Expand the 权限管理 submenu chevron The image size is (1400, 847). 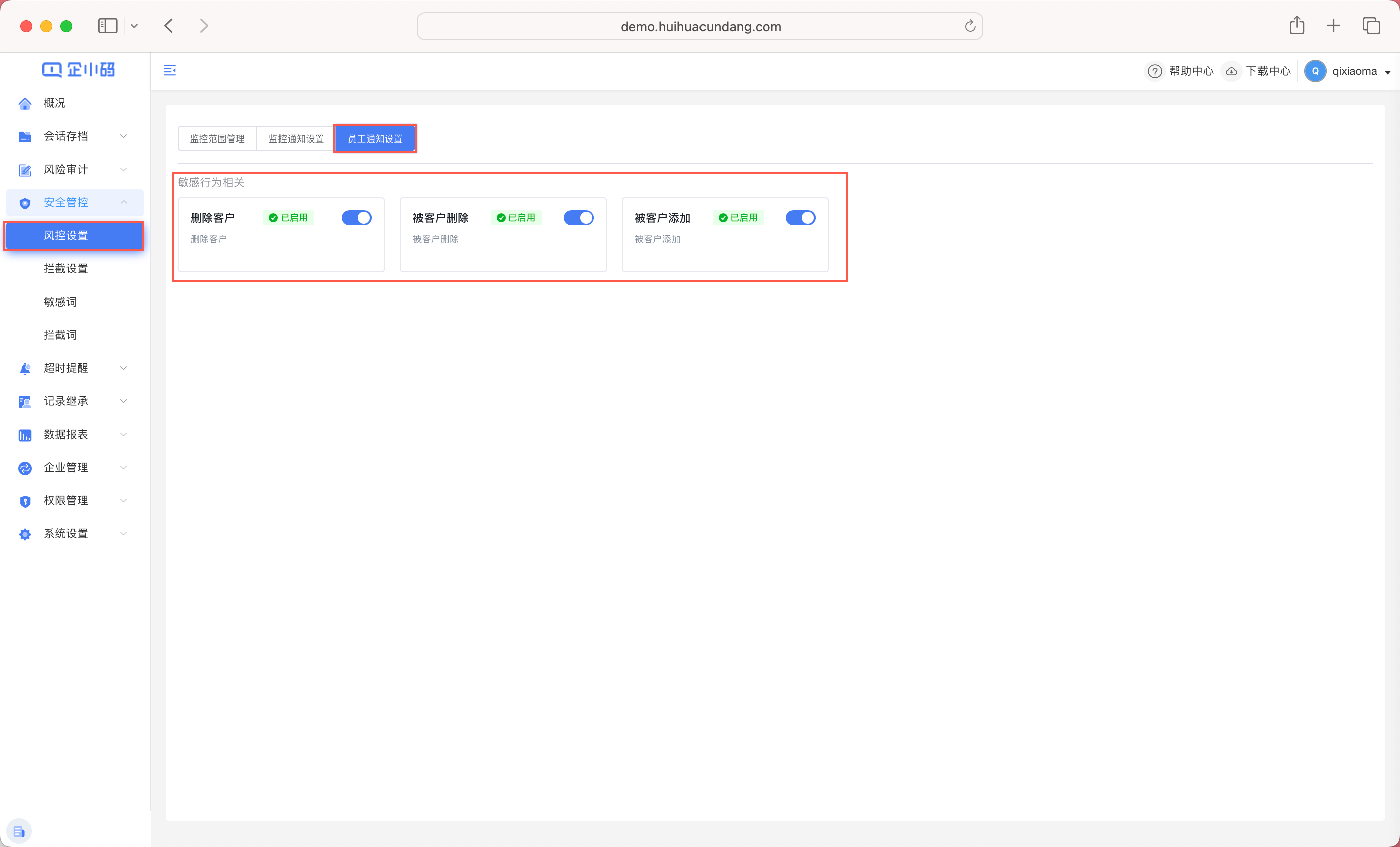(x=123, y=500)
